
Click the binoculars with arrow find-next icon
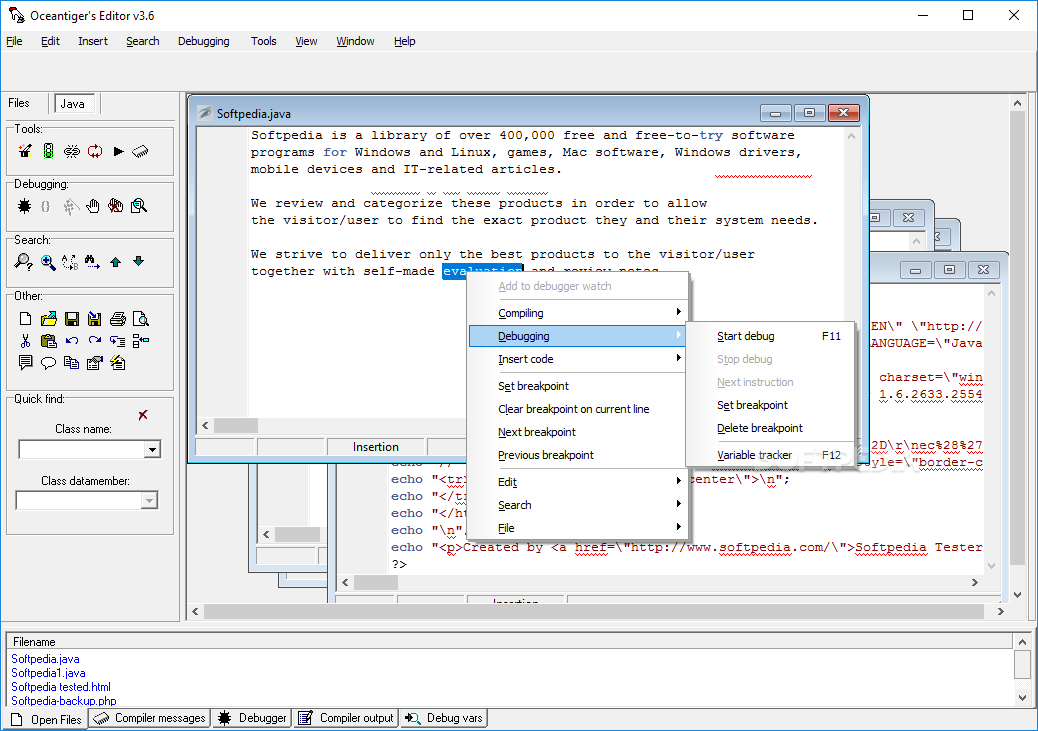[93, 262]
